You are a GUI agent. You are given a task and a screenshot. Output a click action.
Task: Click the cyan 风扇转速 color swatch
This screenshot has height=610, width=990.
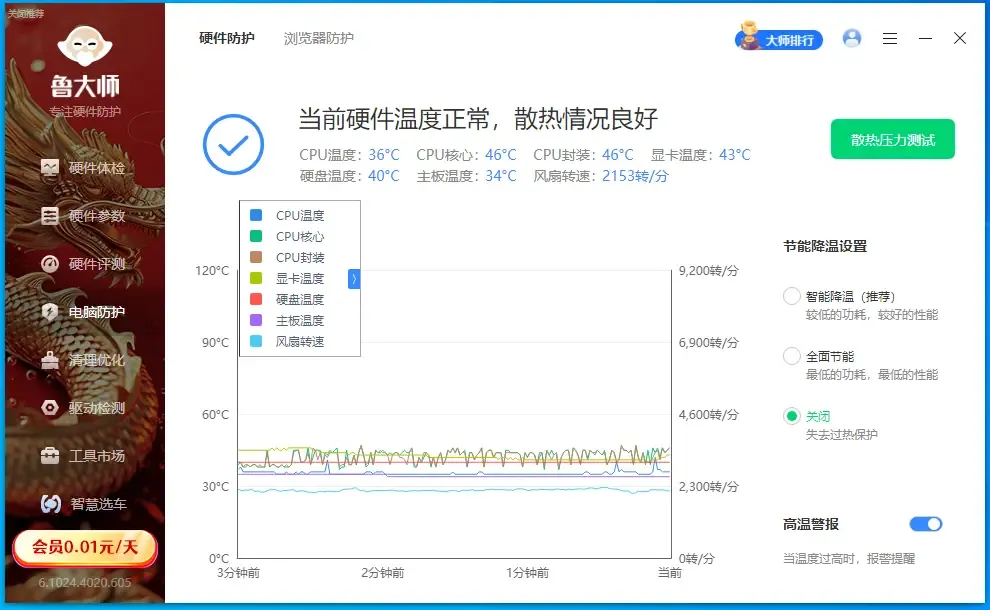click(x=256, y=341)
